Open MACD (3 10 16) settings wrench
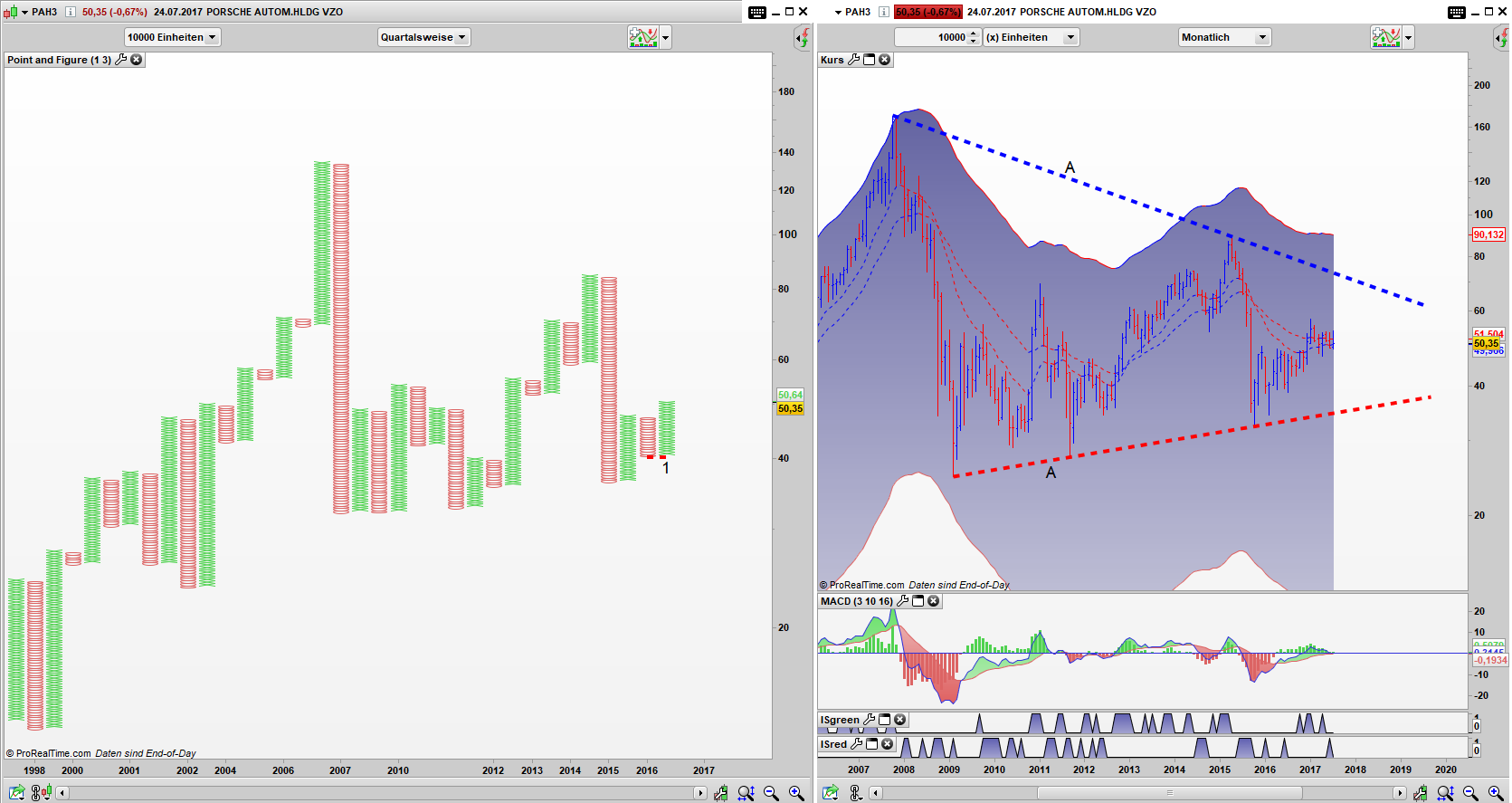The width and height of the screenshot is (1512, 803). tap(903, 601)
